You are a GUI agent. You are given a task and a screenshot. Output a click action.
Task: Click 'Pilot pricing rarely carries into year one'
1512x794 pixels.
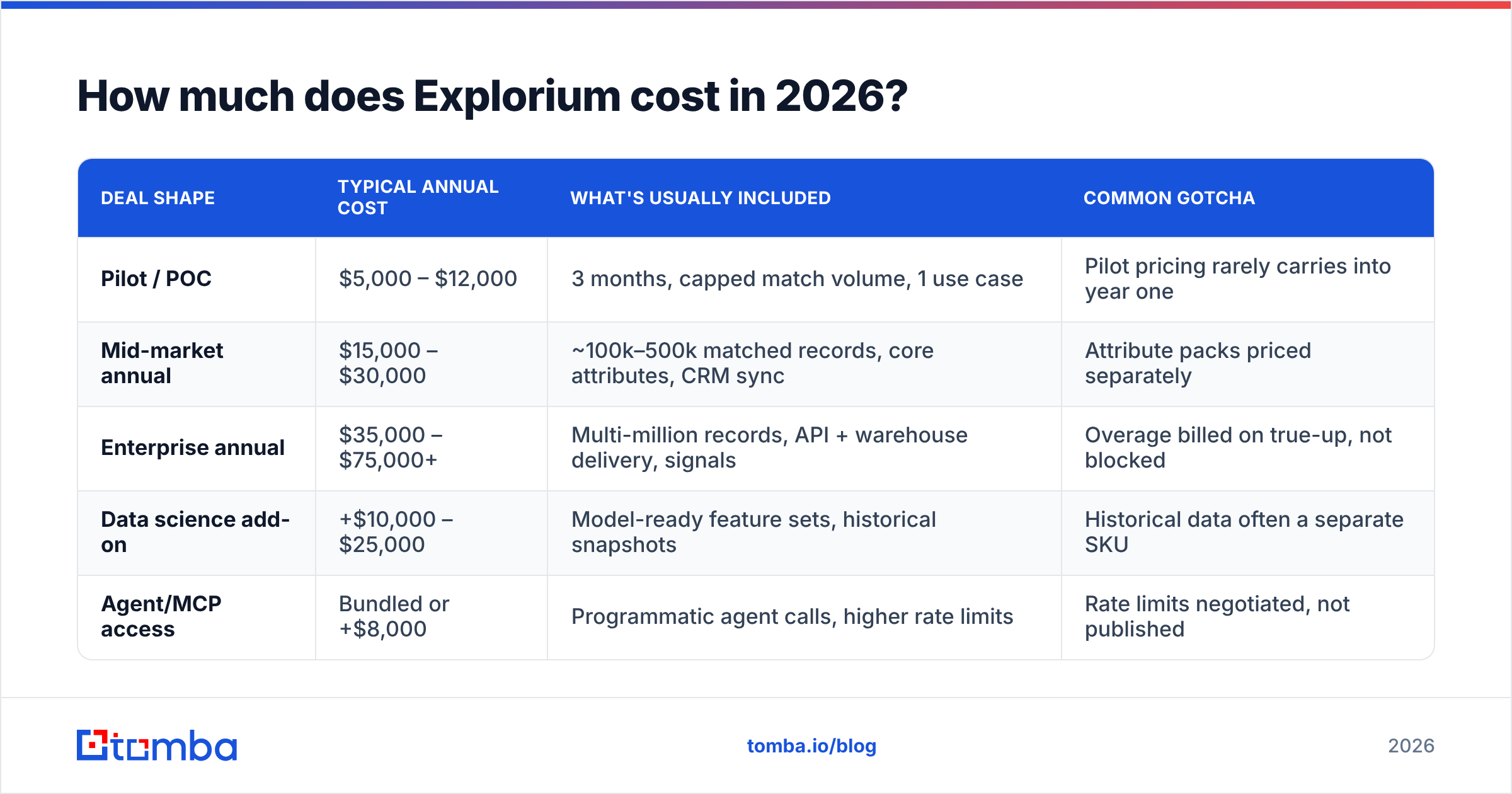1237,279
